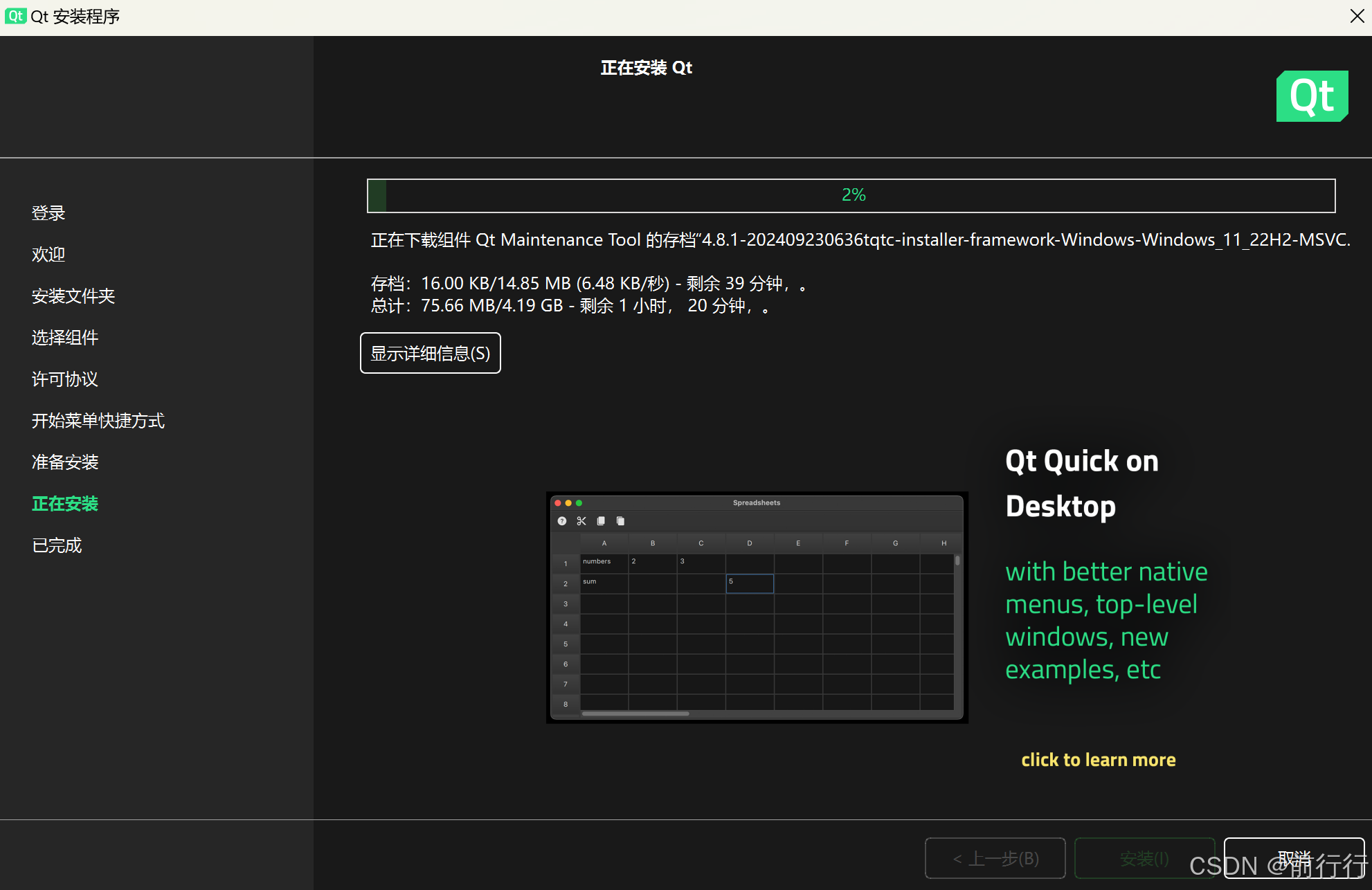Click the Qt Maintenance Tool download message
1372x890 pixels.
tap(860, 240)
